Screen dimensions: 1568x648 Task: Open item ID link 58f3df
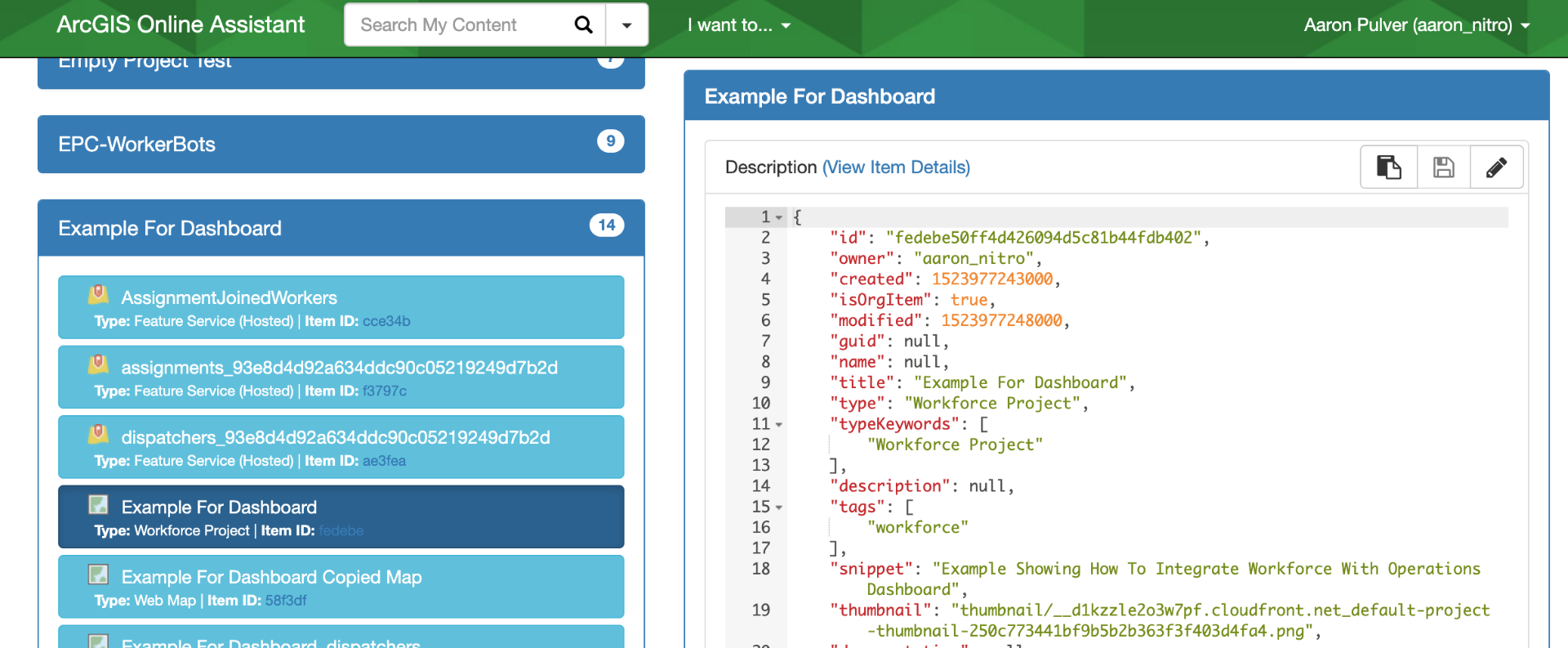pyautogui.click(x=286, y=601)
